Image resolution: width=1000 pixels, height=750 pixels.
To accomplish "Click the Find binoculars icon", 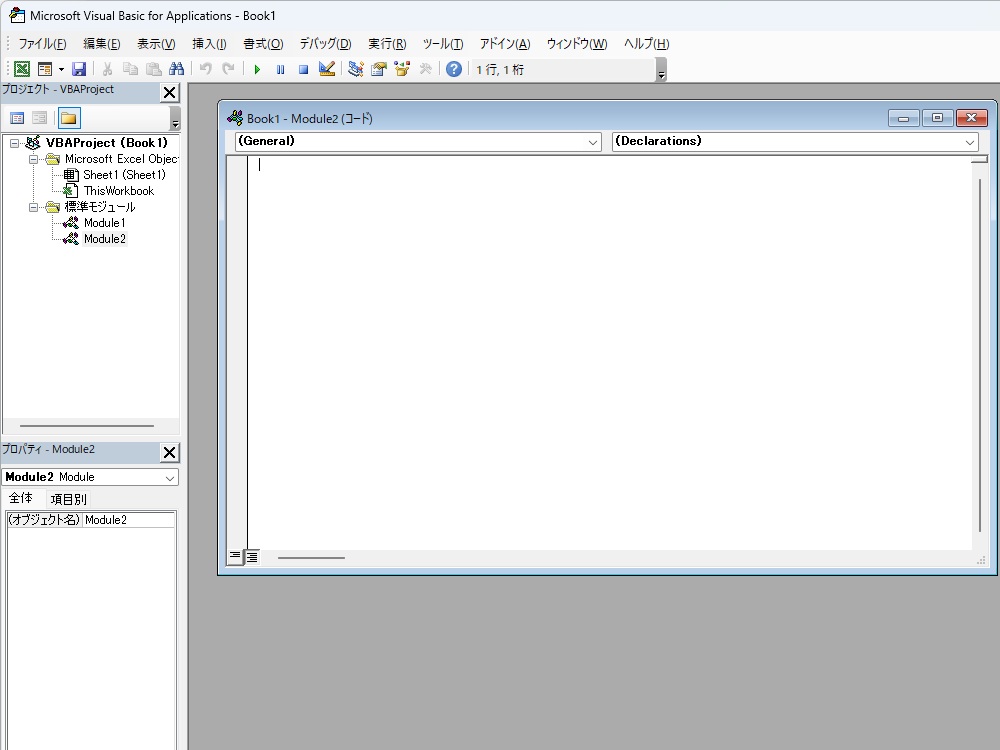I will [177, 69].
